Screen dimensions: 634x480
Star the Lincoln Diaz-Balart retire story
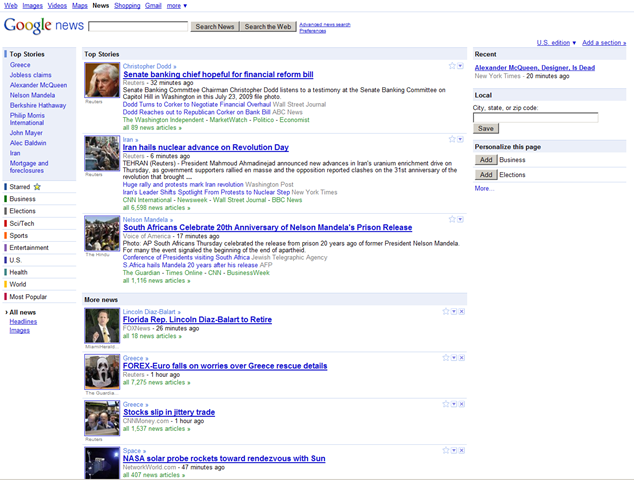pos(446,311)
